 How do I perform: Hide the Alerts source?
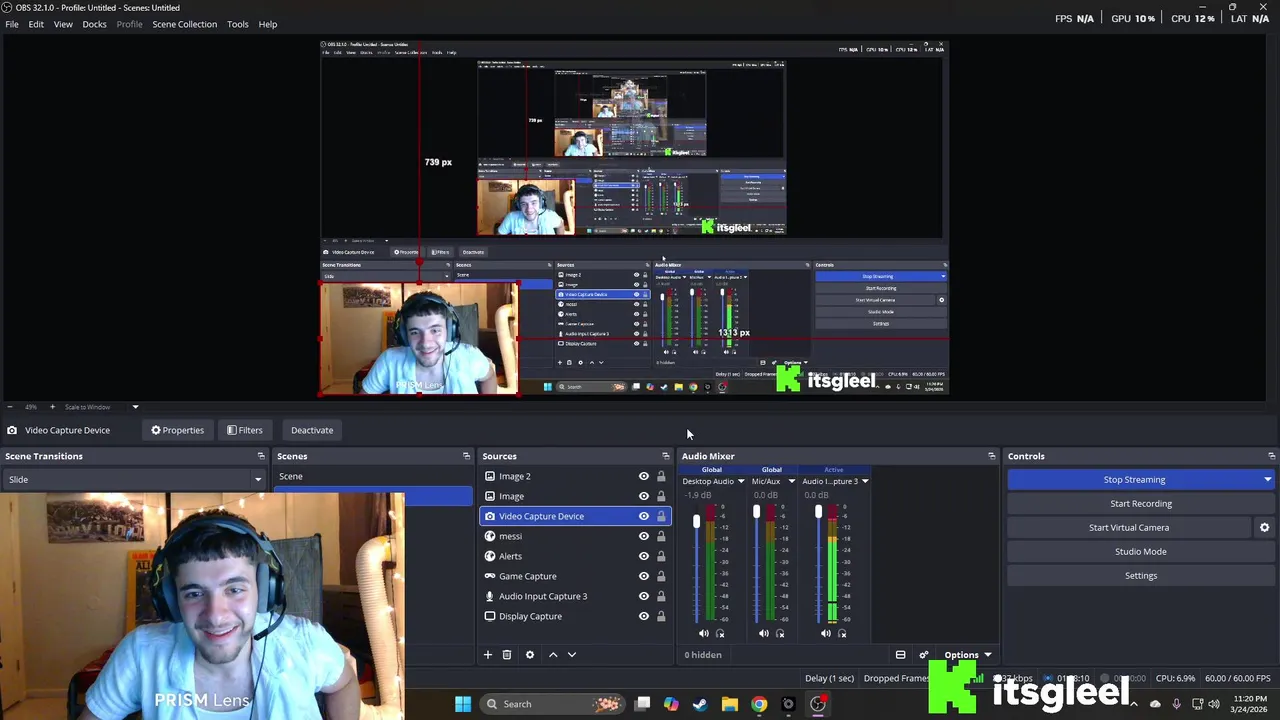pyautogui.click(x=644, y=556)
